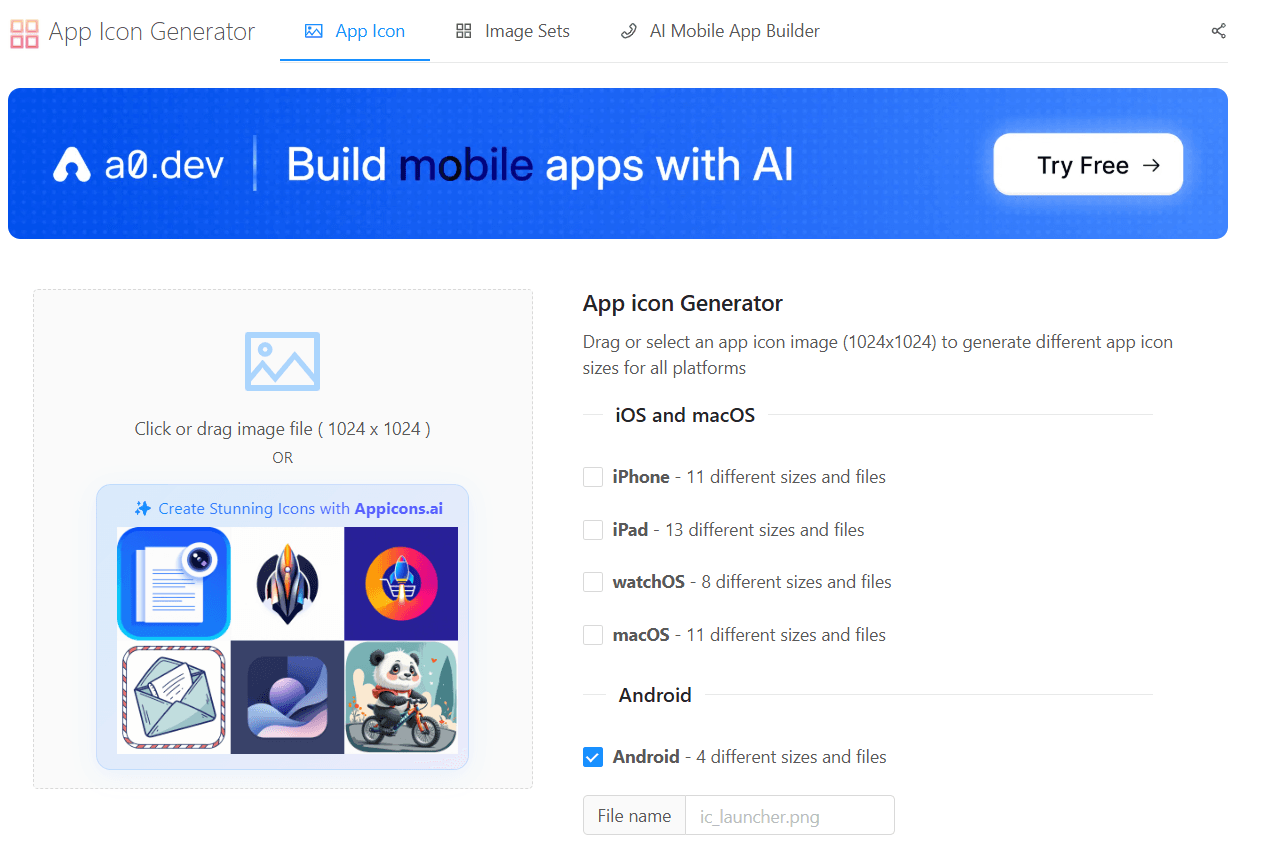Click the share icon in top right
Viewport: 1270px width, 846px height.
coord(1219,31)
